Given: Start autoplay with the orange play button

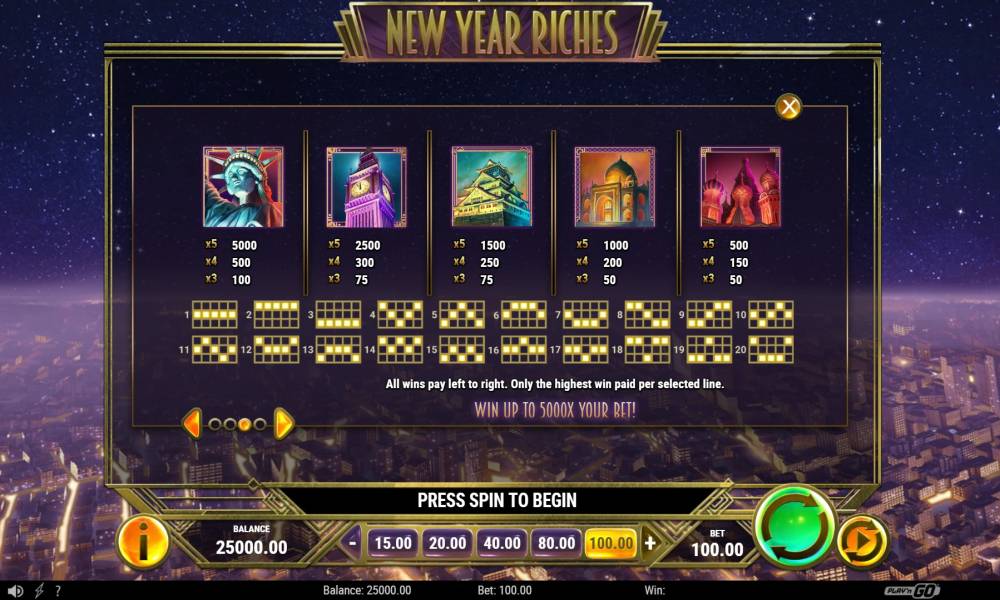Looking at the screenshot, I should (862, 541).
